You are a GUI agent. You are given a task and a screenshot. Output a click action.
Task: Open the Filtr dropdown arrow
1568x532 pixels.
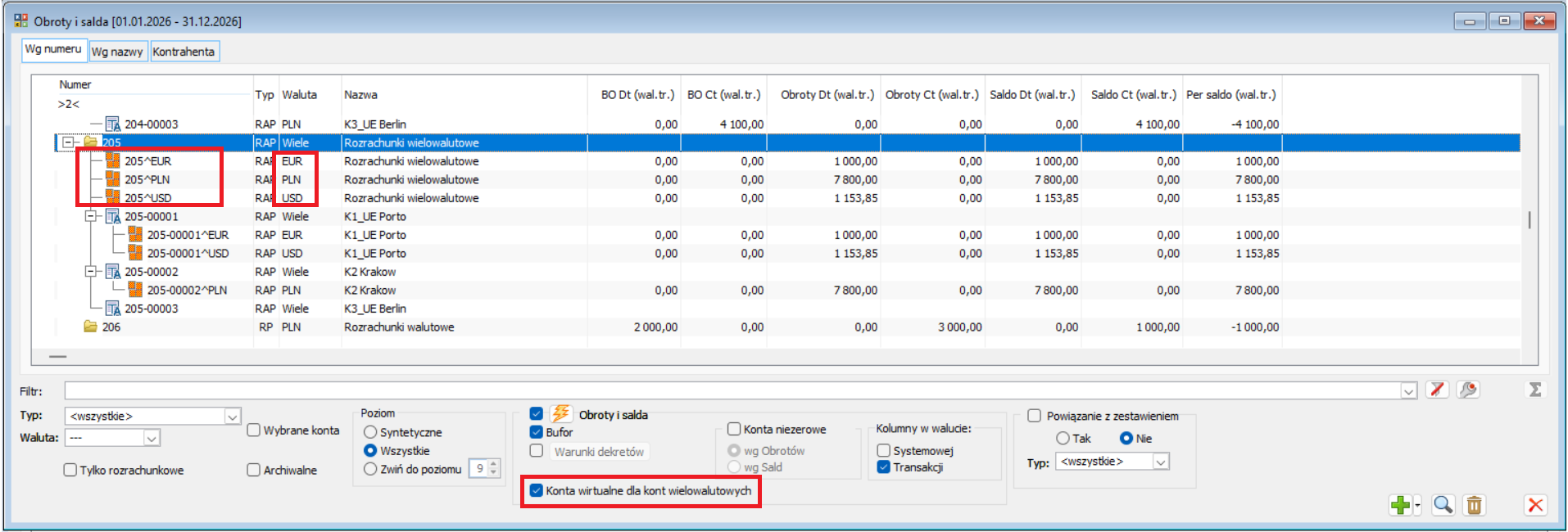click(1408, 391)
